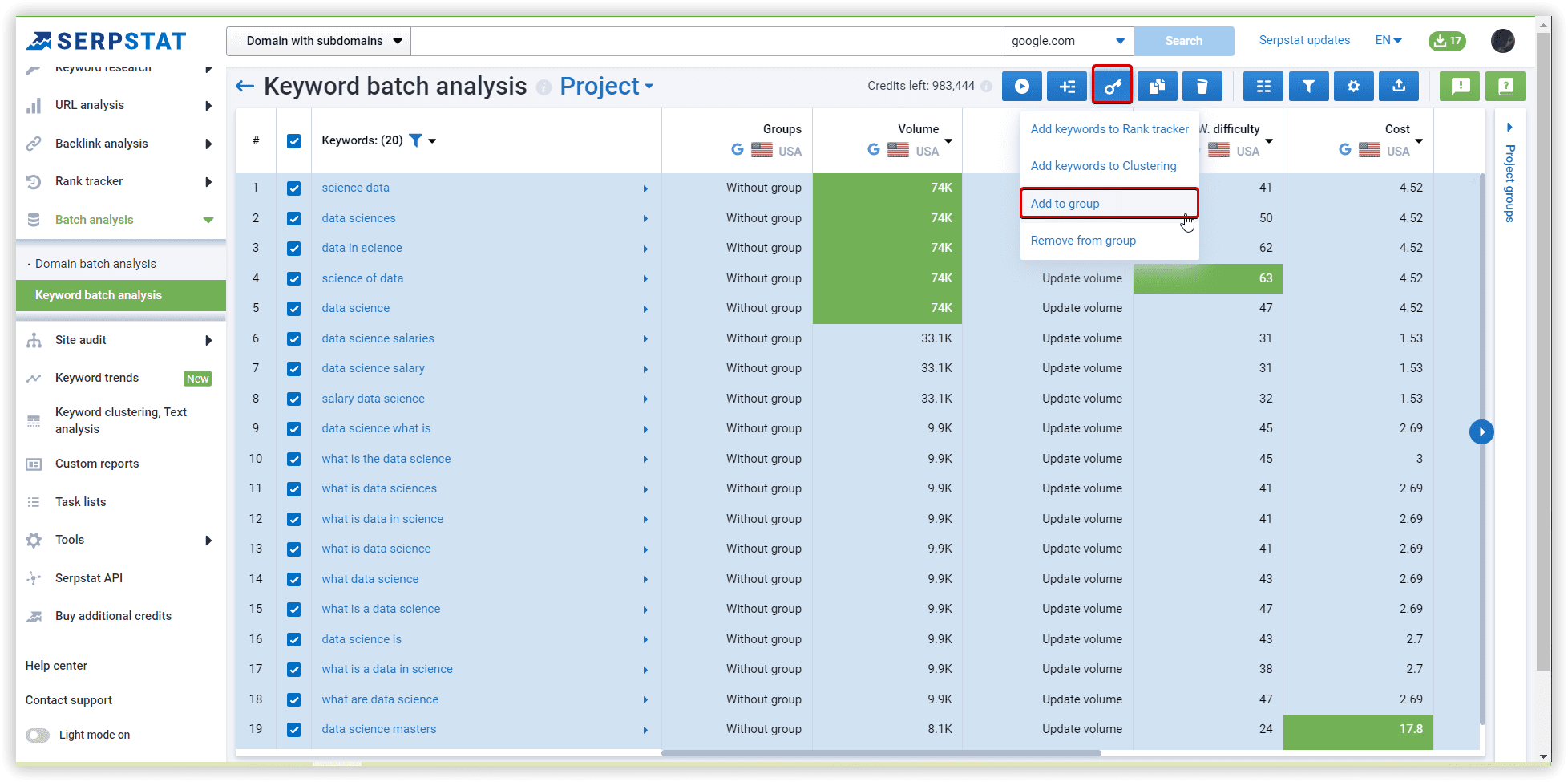The width and height of the screenshot is (1568, 782).
Task: Click the export results icon
Action: tap(1398, 86)
